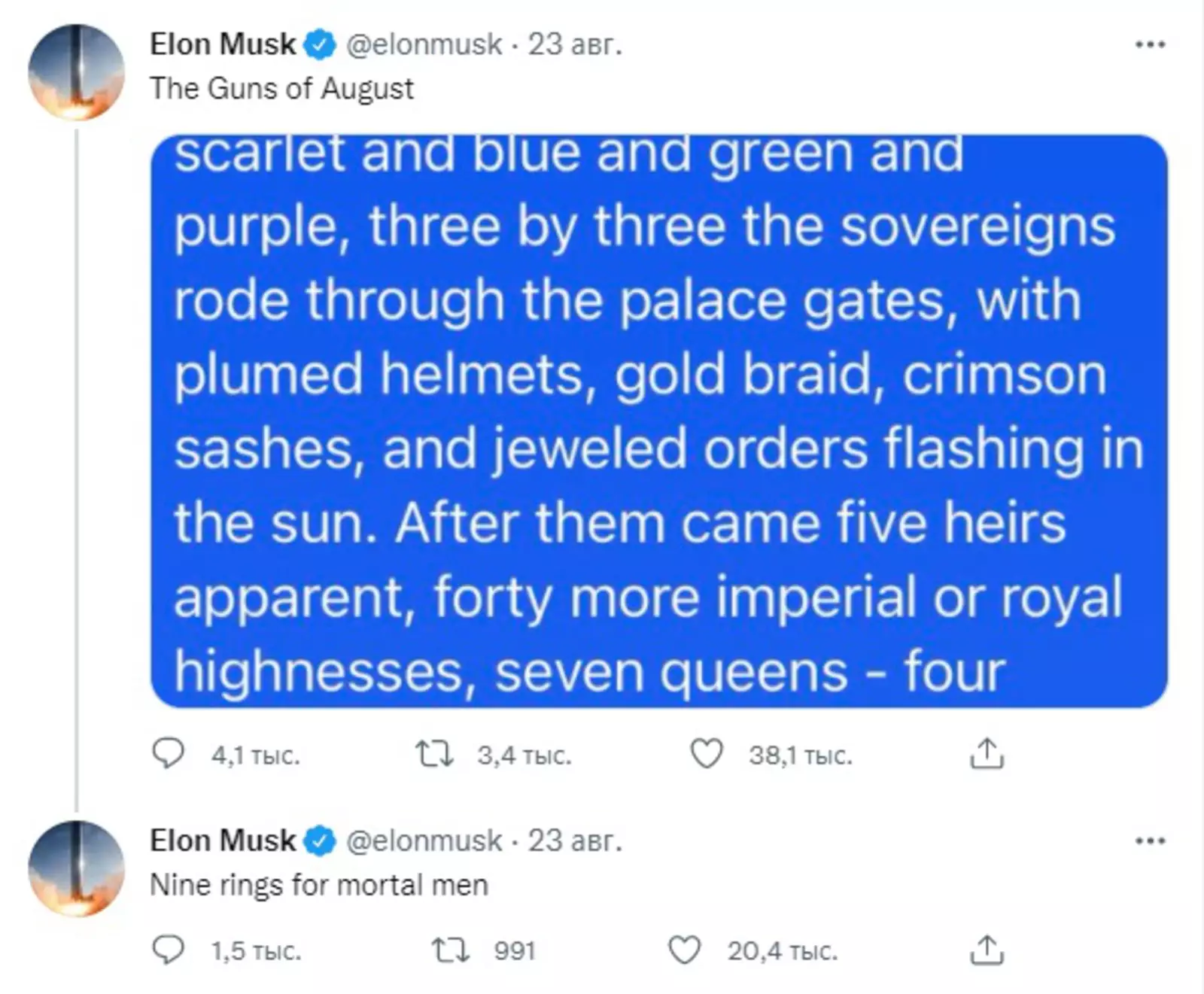Open the blue quoted text image
Screen dimensions: 1204x994
(x=658, y=421)
